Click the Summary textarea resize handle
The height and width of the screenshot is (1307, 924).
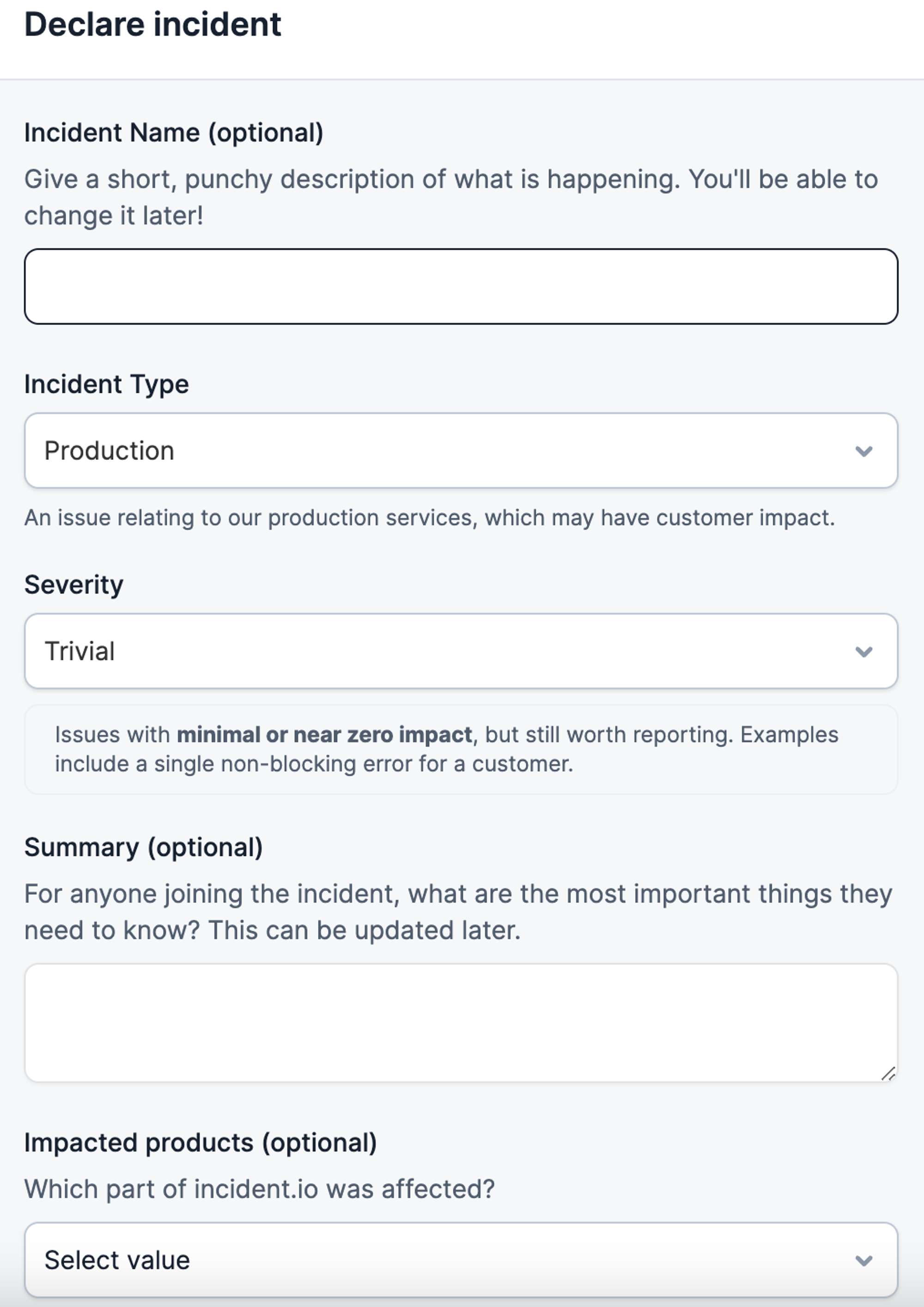[888, 1074]
